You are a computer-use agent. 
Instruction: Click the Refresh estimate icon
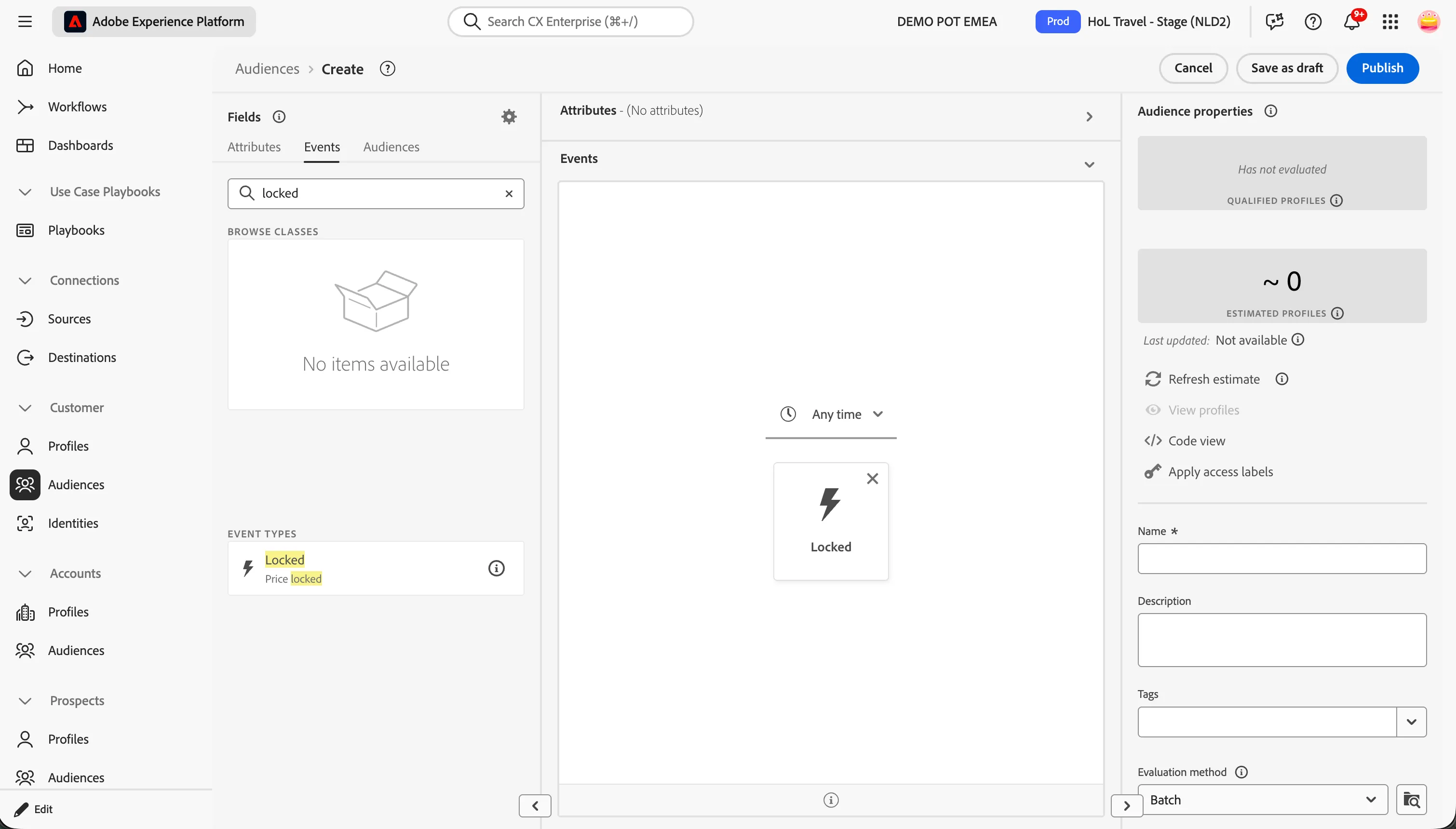point(1152,379)
